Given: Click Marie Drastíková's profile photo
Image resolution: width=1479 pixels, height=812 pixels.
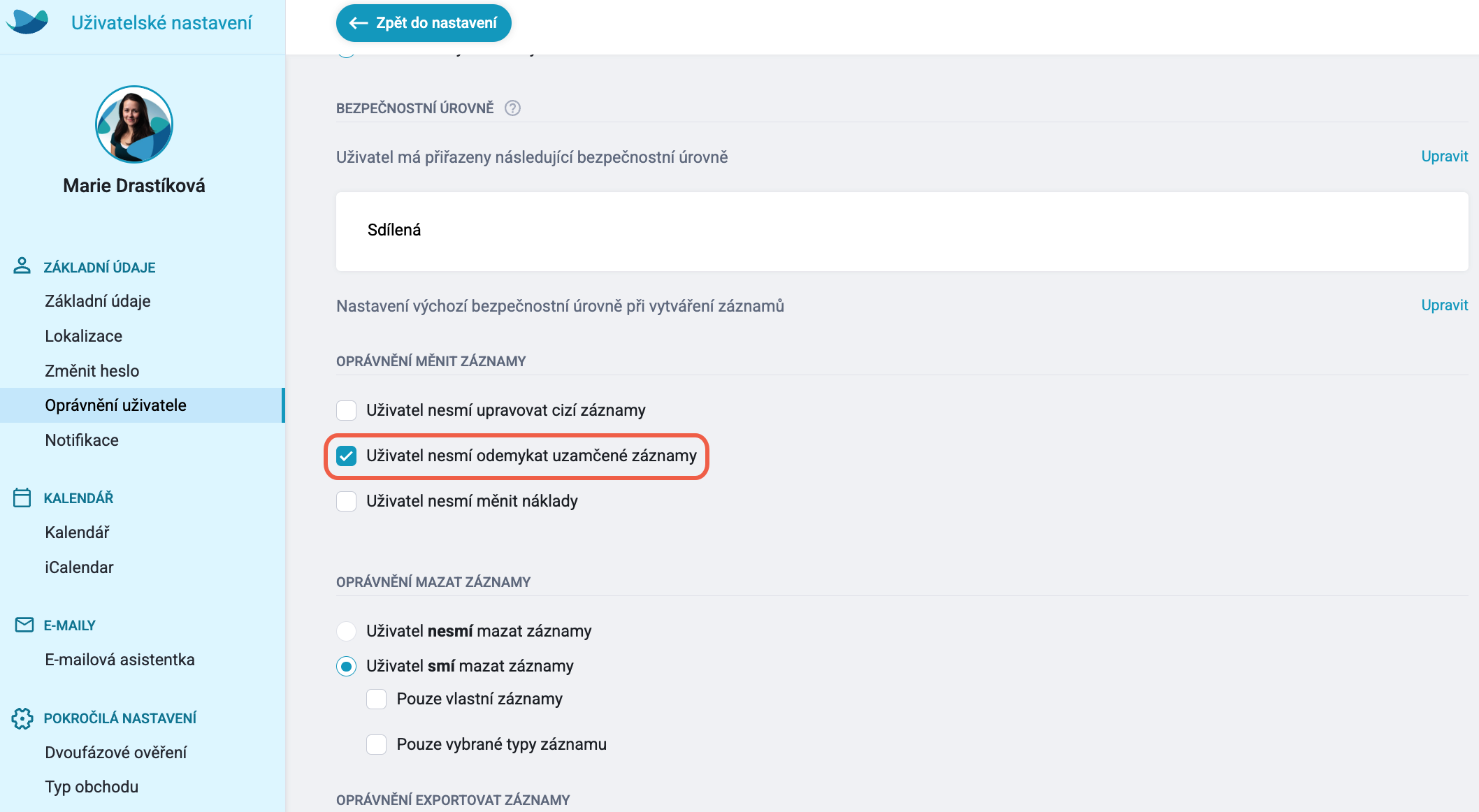Looking at the screenshot, I should coord(134,124).
